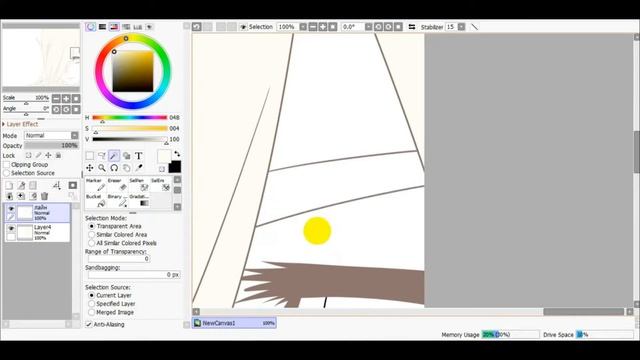640x360 pixels.
Task: Select the rotate view tool
Action: [x=114, y=168]
